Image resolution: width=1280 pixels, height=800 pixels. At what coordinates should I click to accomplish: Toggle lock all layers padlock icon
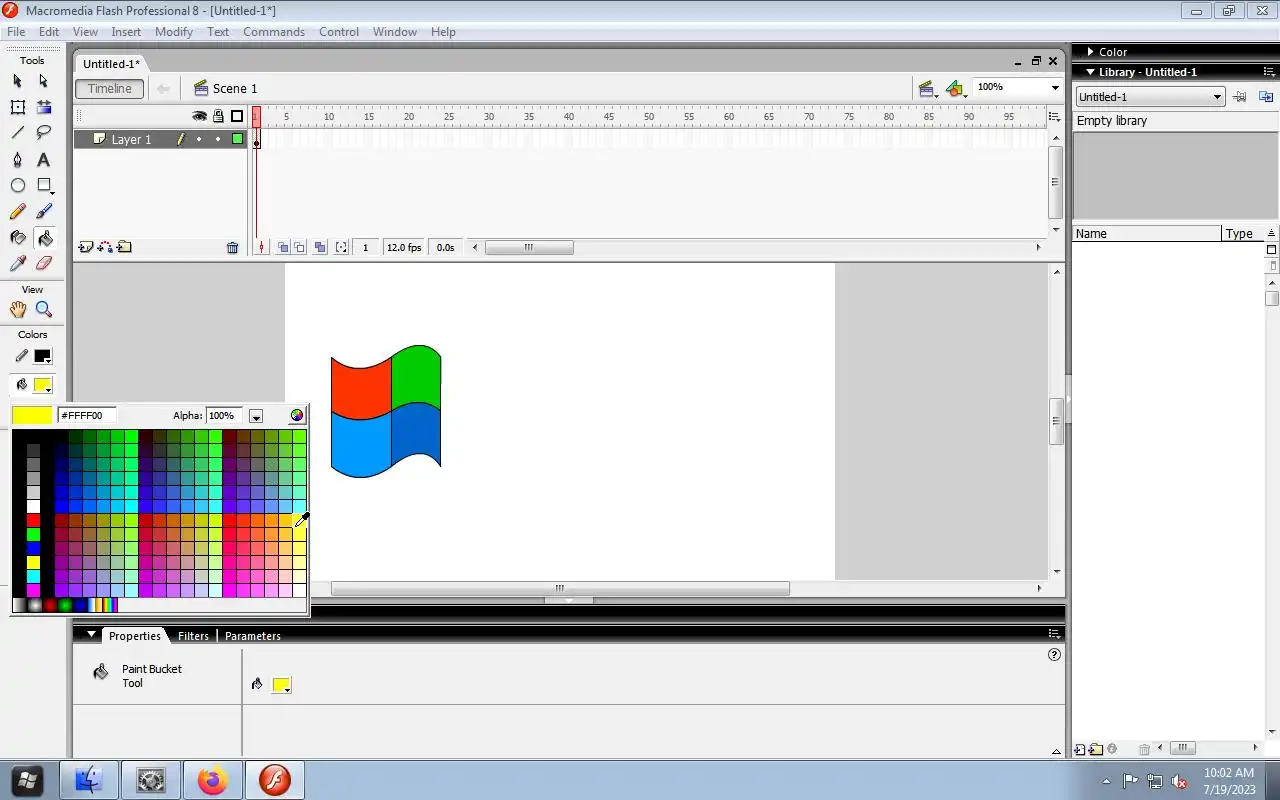coord(218,116)
